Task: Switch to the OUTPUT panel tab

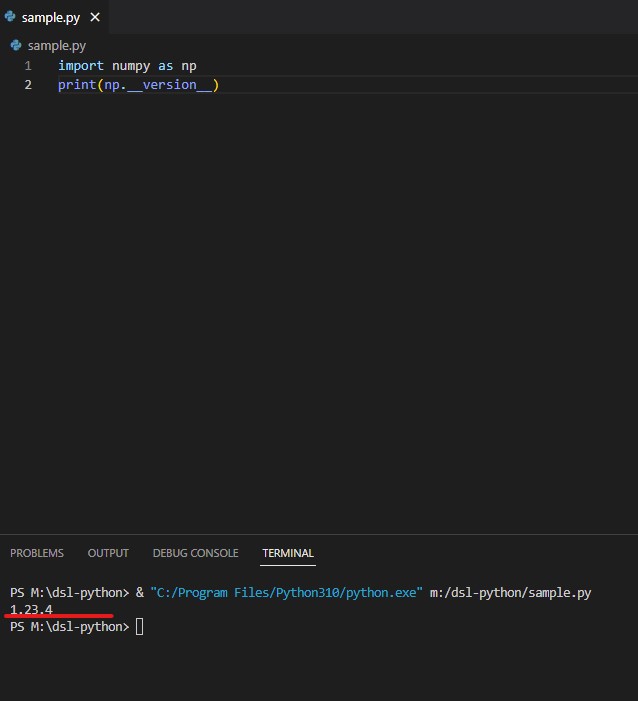Action: [x=108, y=553]
